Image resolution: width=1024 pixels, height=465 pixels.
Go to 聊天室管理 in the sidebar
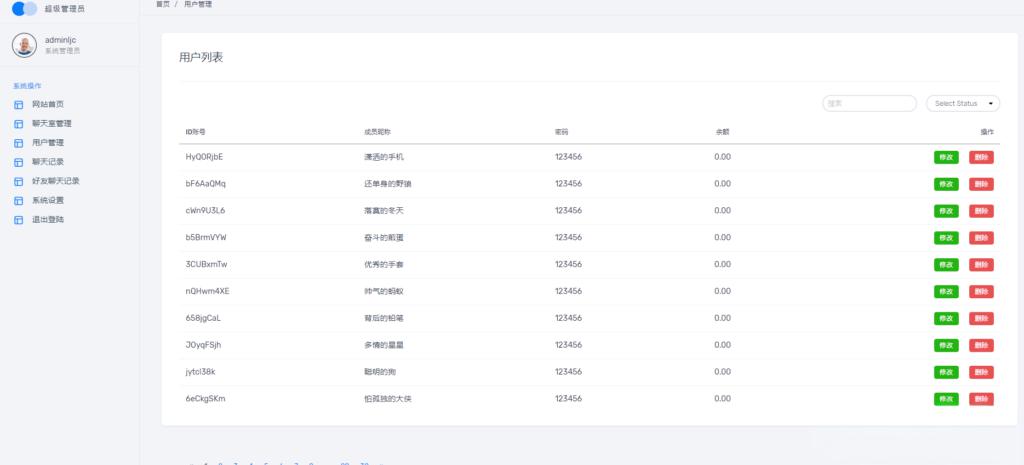tap(52, 123)
